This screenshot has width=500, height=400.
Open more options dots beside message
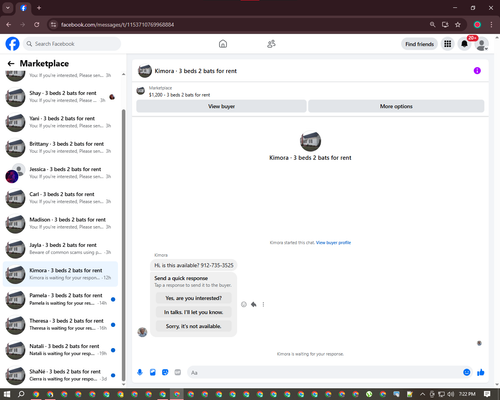tap(263, 304)
